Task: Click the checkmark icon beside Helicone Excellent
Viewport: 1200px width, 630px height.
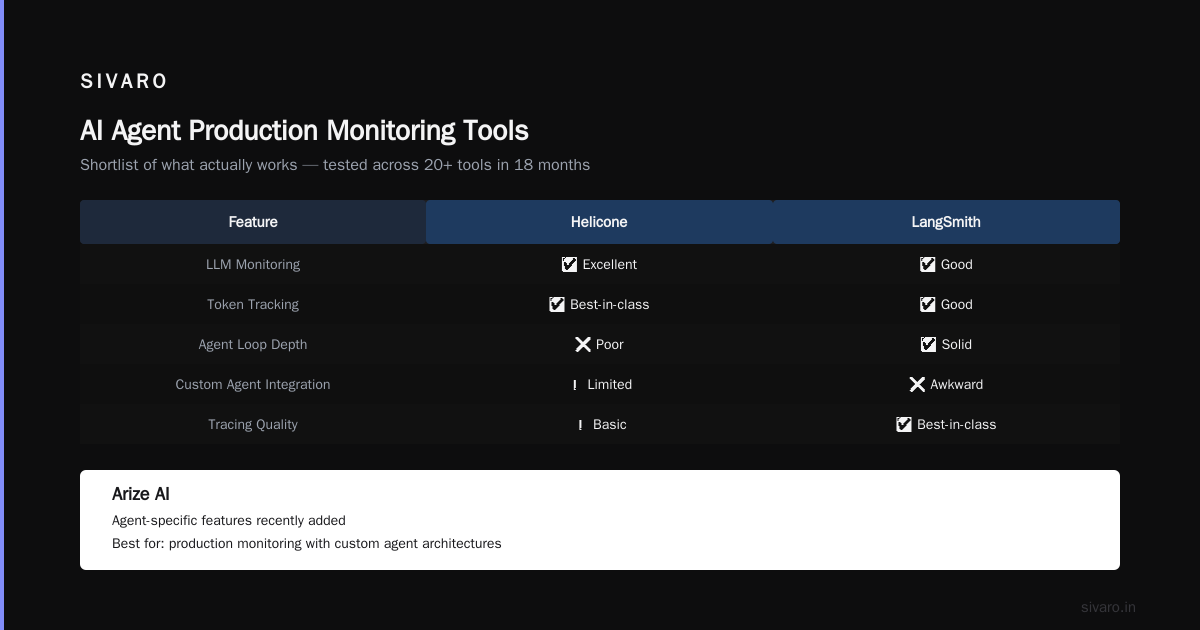Action: [x=570, y=264]
